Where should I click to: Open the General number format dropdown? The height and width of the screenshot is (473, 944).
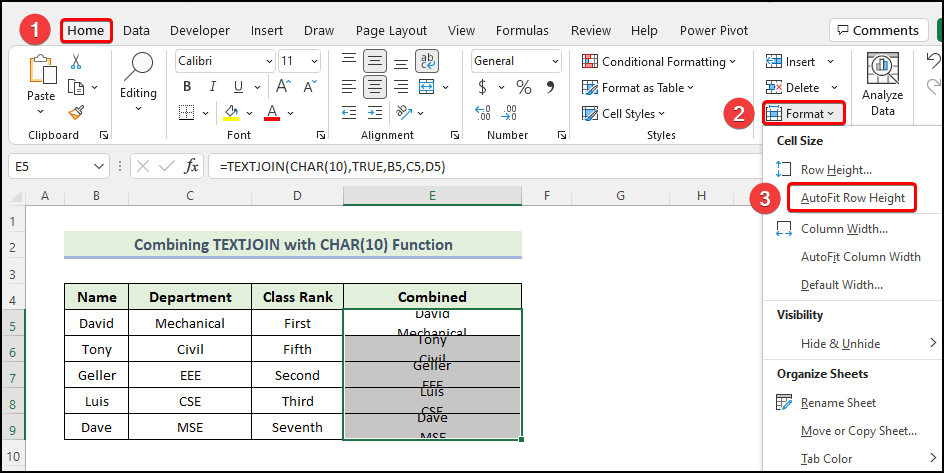pyautogui.click(x=554, y=61)
